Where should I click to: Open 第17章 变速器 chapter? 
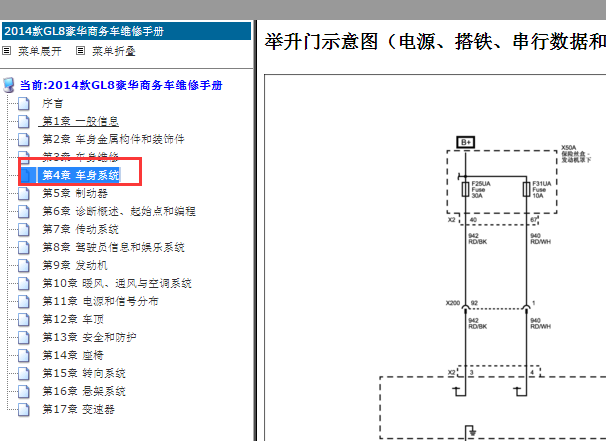tap(78, 409)
